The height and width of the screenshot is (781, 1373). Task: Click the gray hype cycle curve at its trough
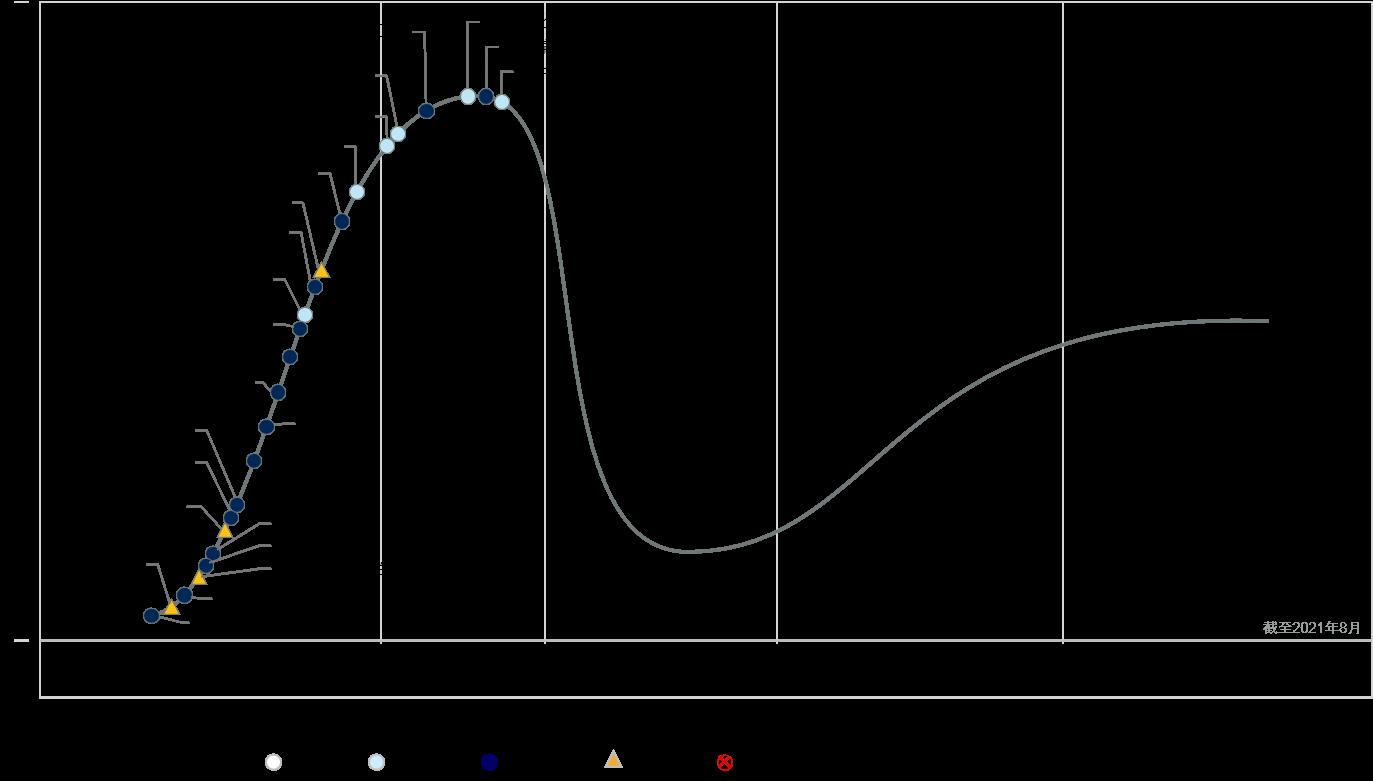tap(688, 551)
